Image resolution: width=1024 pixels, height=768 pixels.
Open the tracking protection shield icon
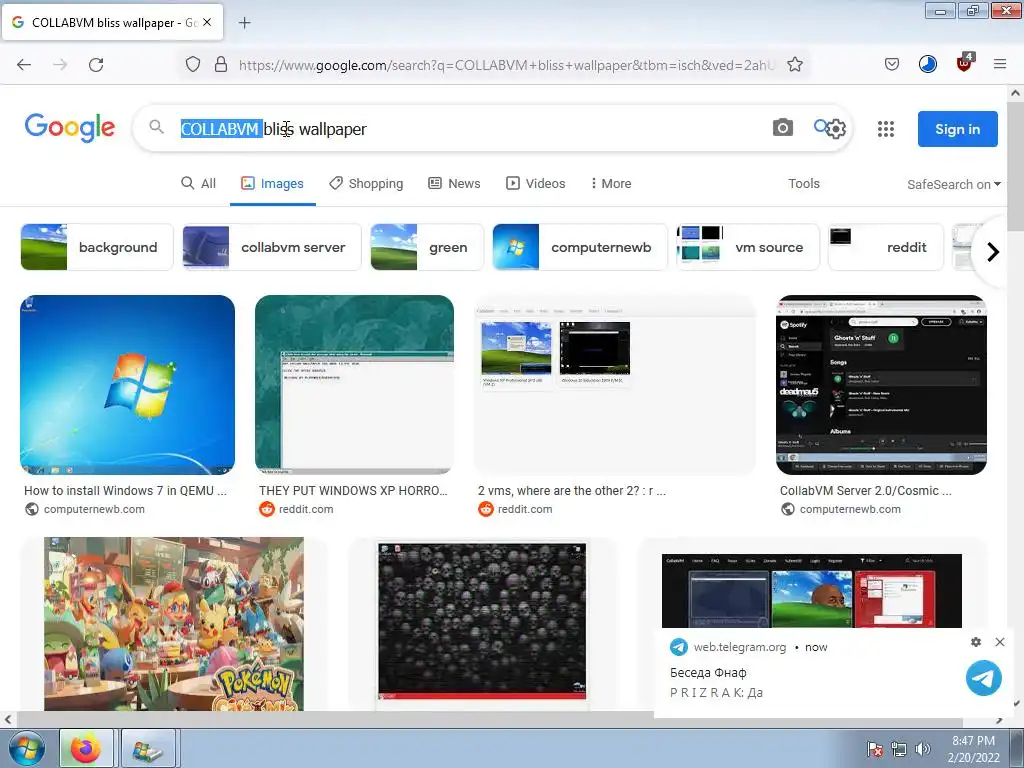193,65
